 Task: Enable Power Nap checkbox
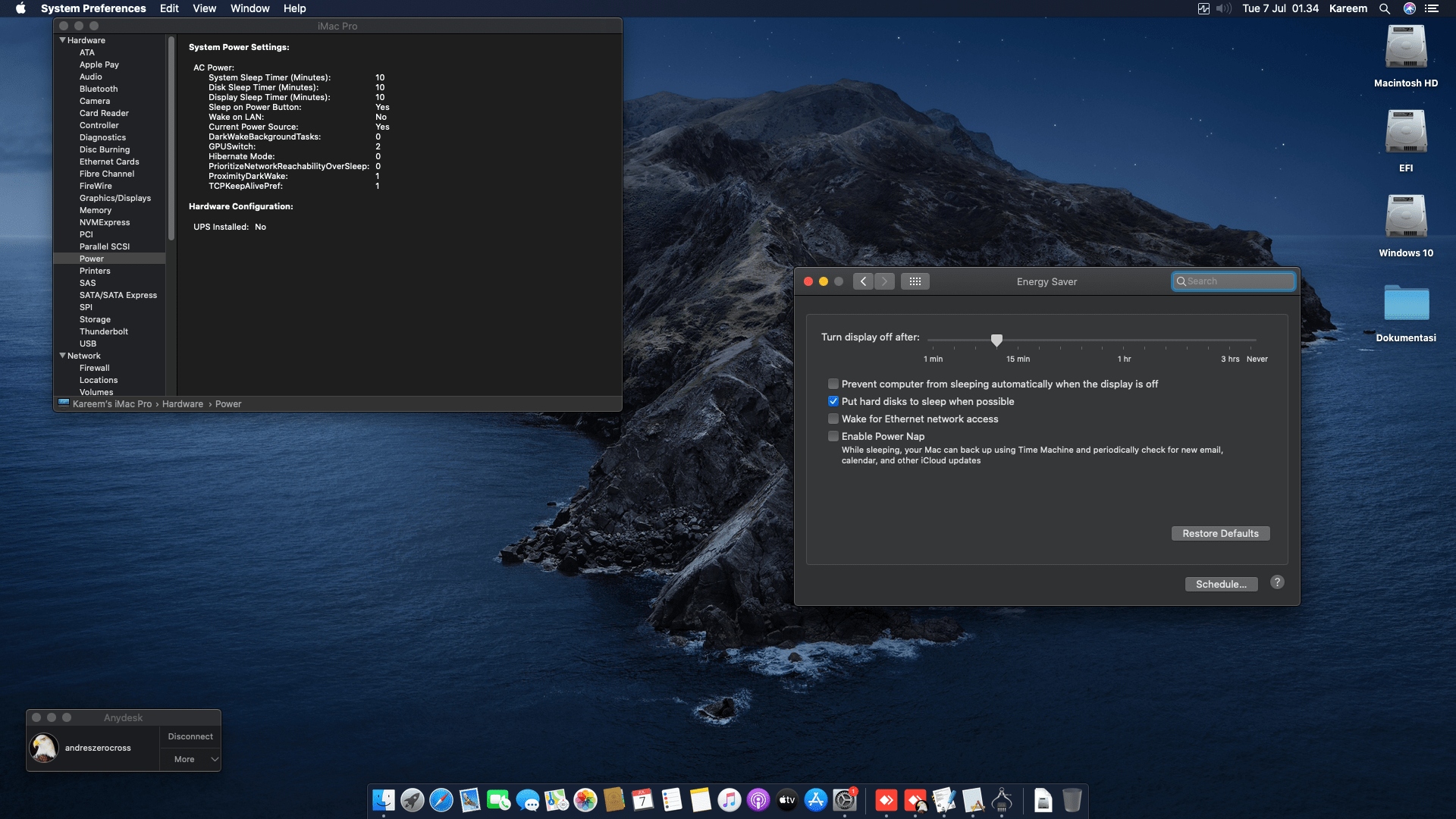pyautogui.click(x=833, y=436)
